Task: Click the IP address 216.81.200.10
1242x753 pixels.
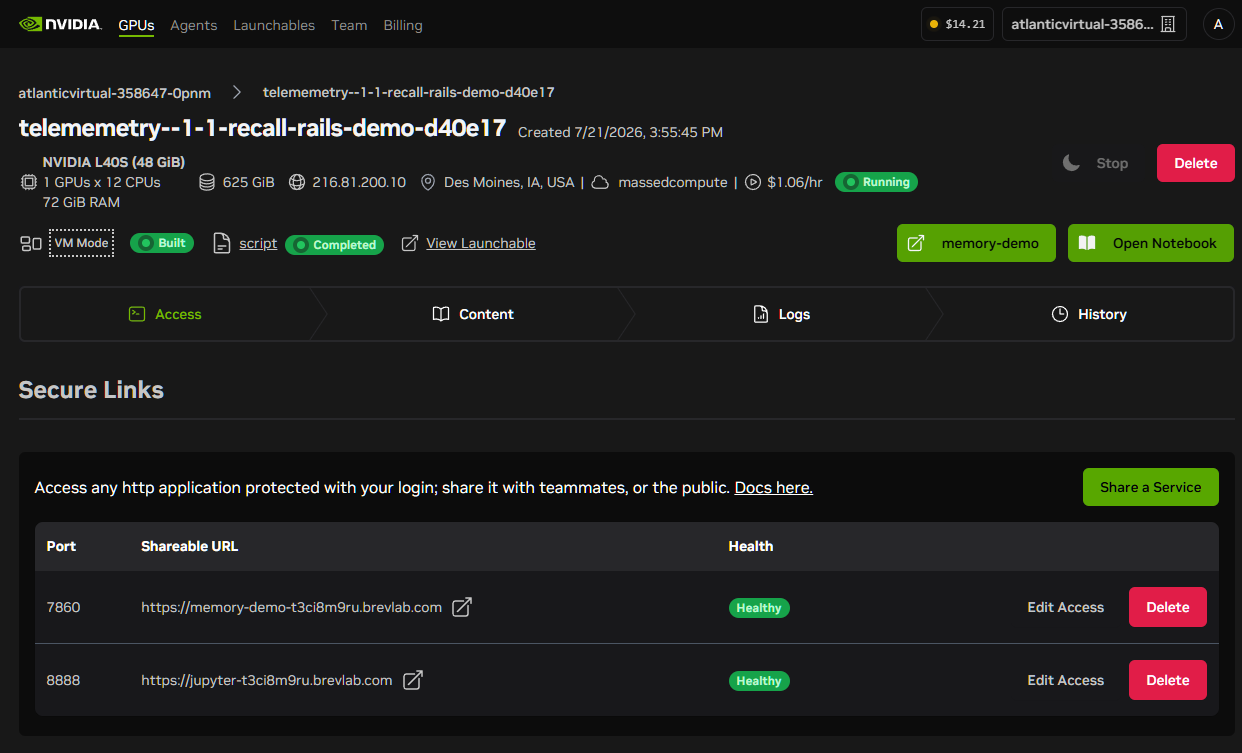Action: [x=359, y=183]
